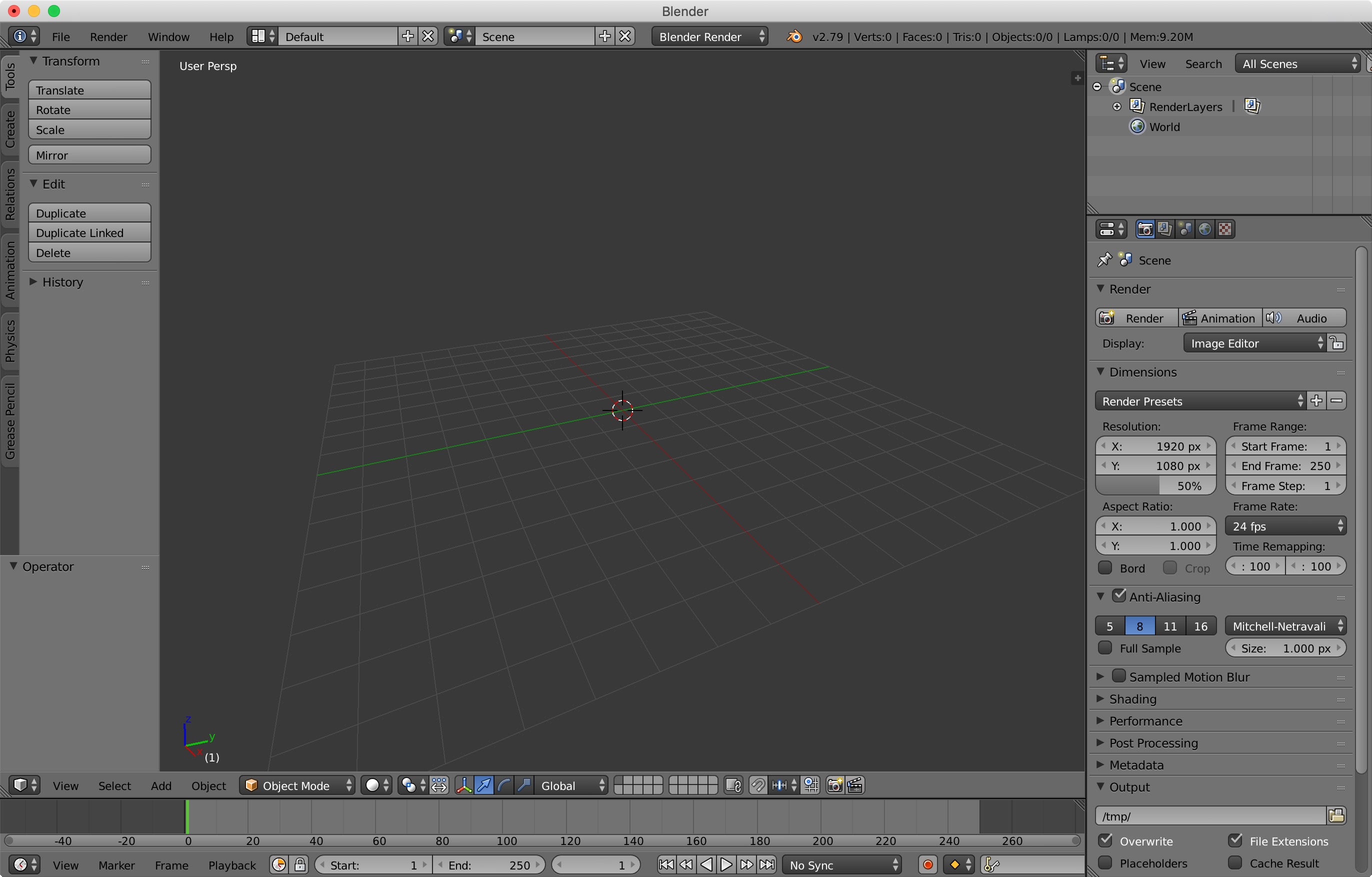
Task: Uncheck the Overwrite output option
Action: [x=1105, y=840]
